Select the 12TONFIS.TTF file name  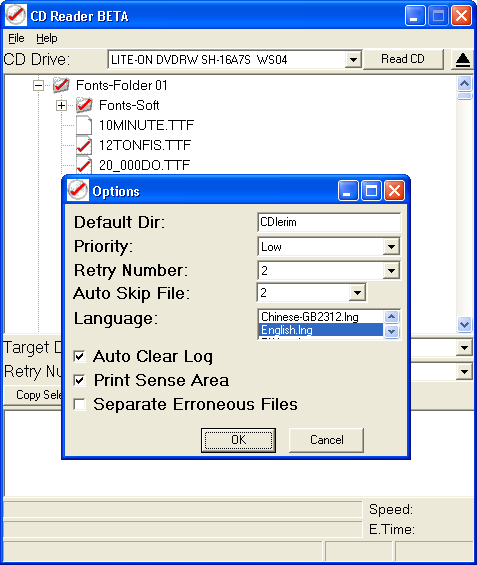click(x=145, y=146)
